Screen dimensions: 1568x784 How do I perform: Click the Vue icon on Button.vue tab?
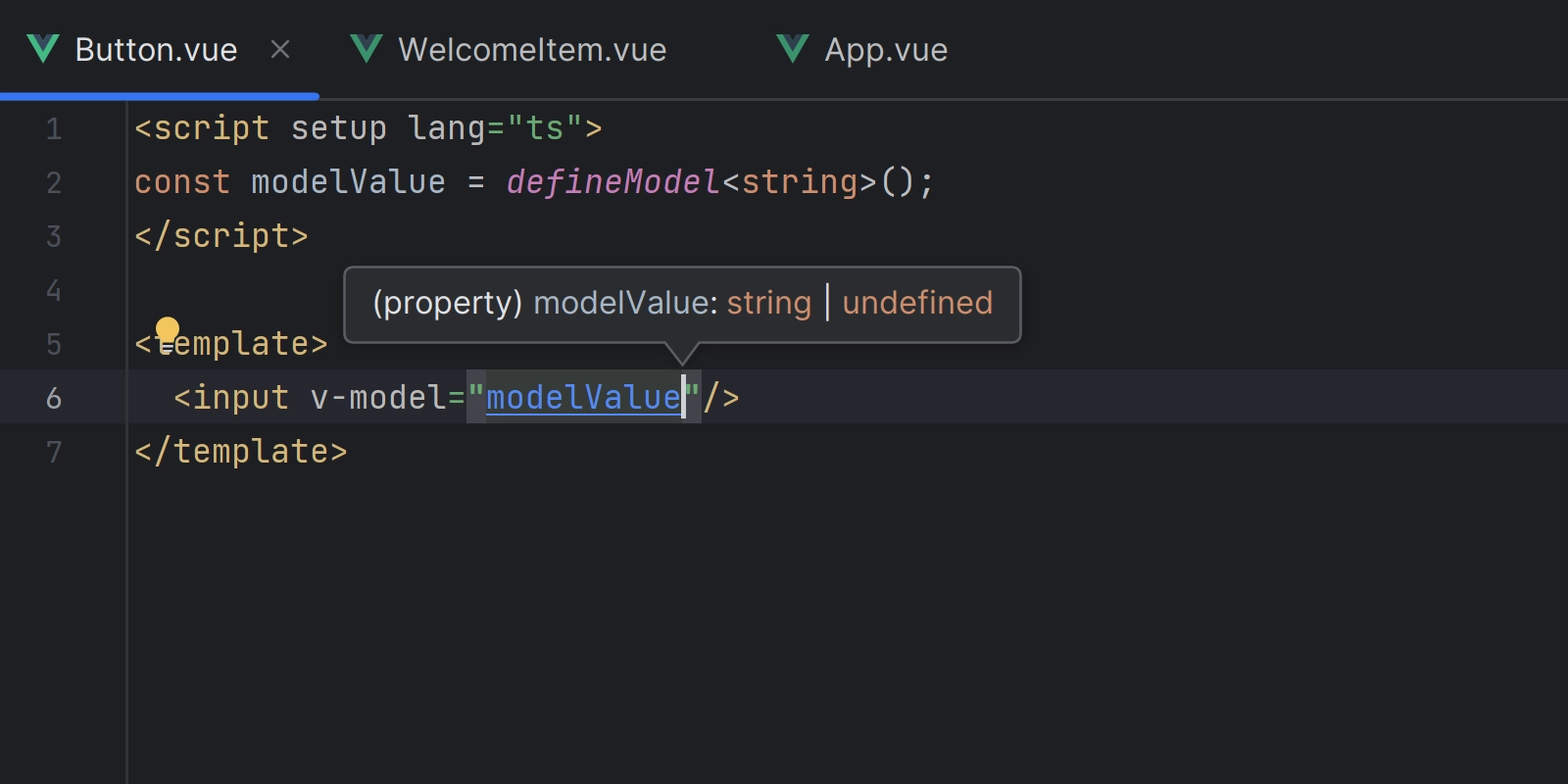pyautogui.click(x=43, y=49)
